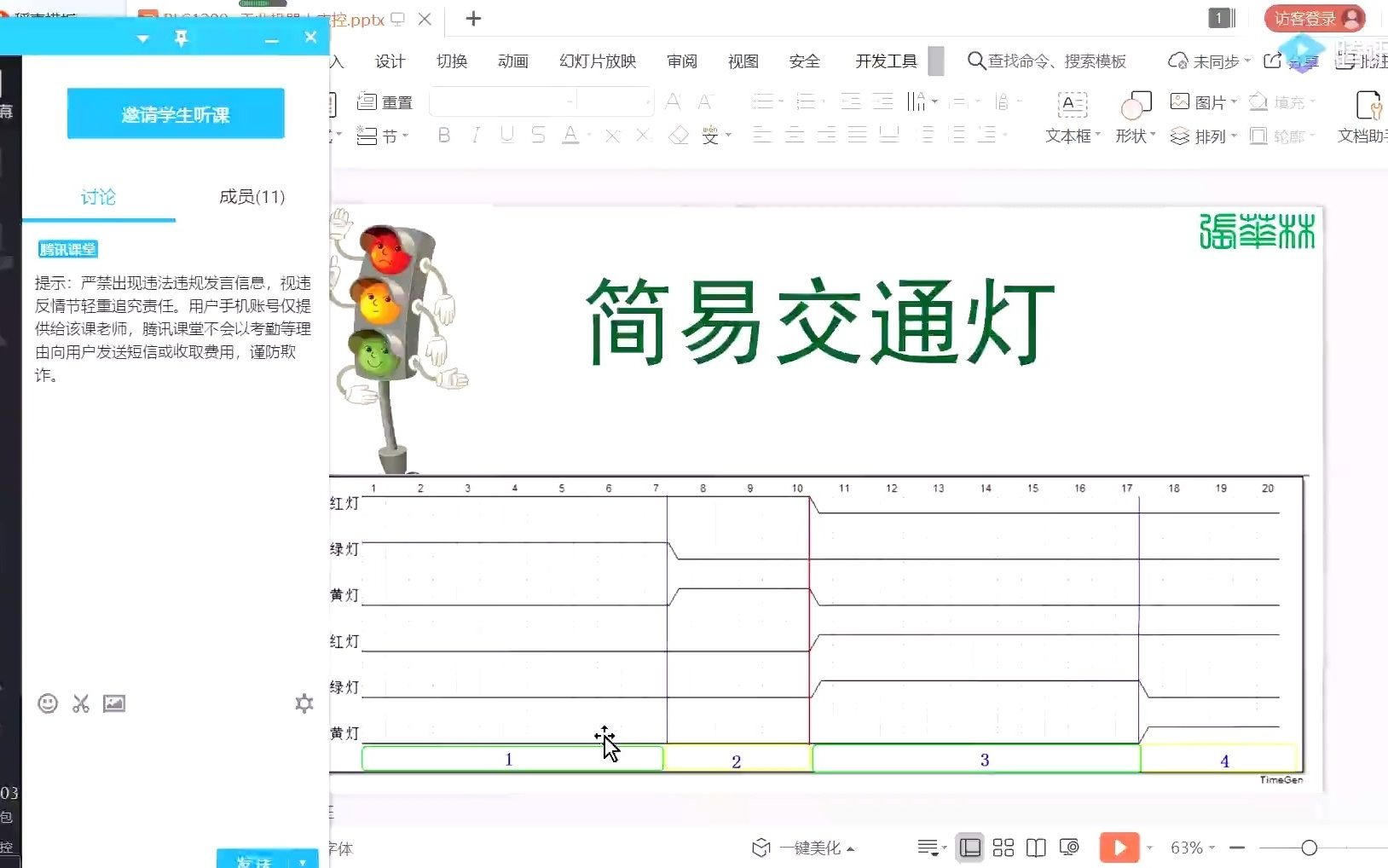This screenshot has height=868, width=1388.
Task: Switch to reading view book icon
Action: [x=1036, y=848]
